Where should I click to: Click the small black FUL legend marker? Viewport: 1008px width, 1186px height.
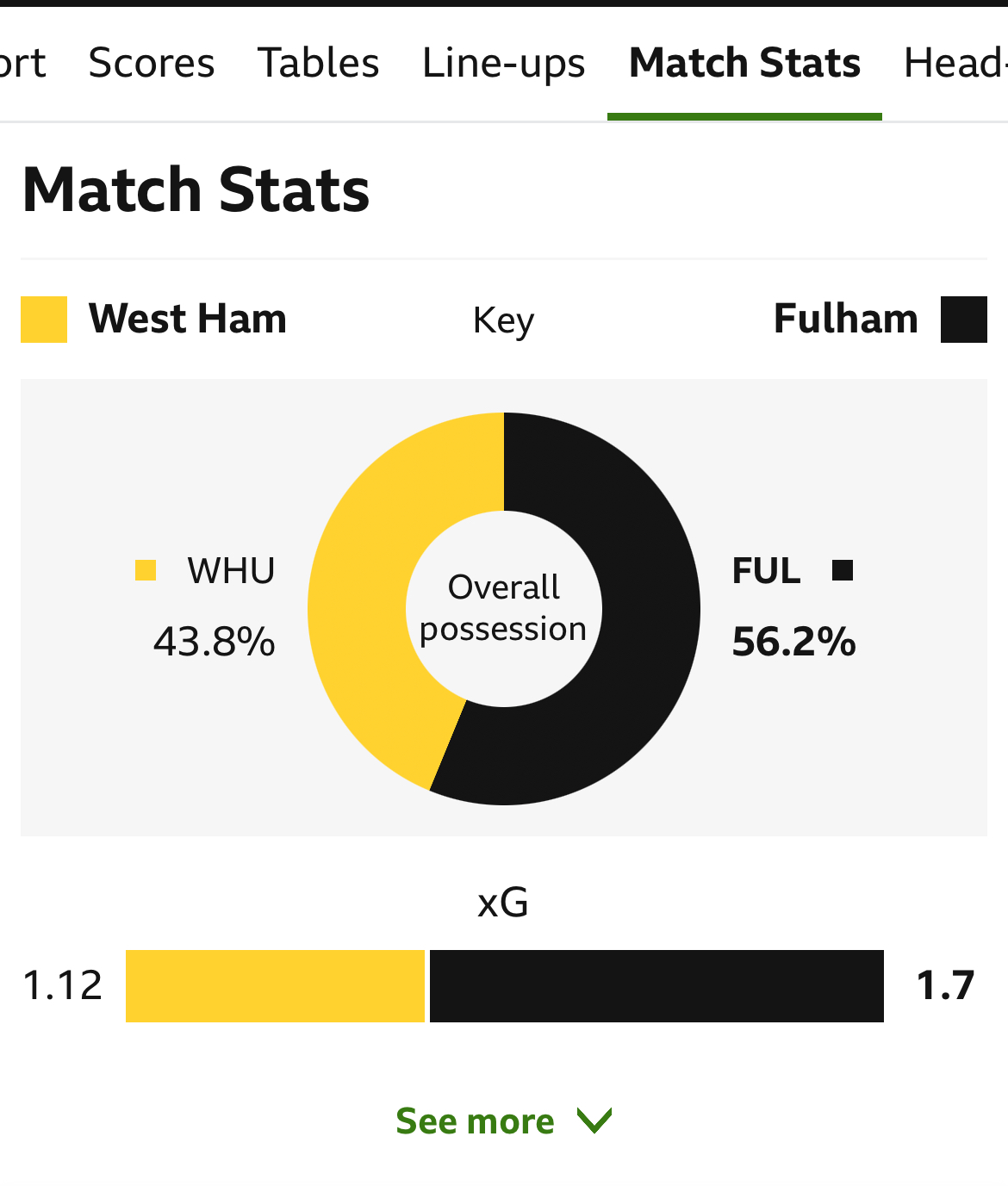click(x=843, y=570)
